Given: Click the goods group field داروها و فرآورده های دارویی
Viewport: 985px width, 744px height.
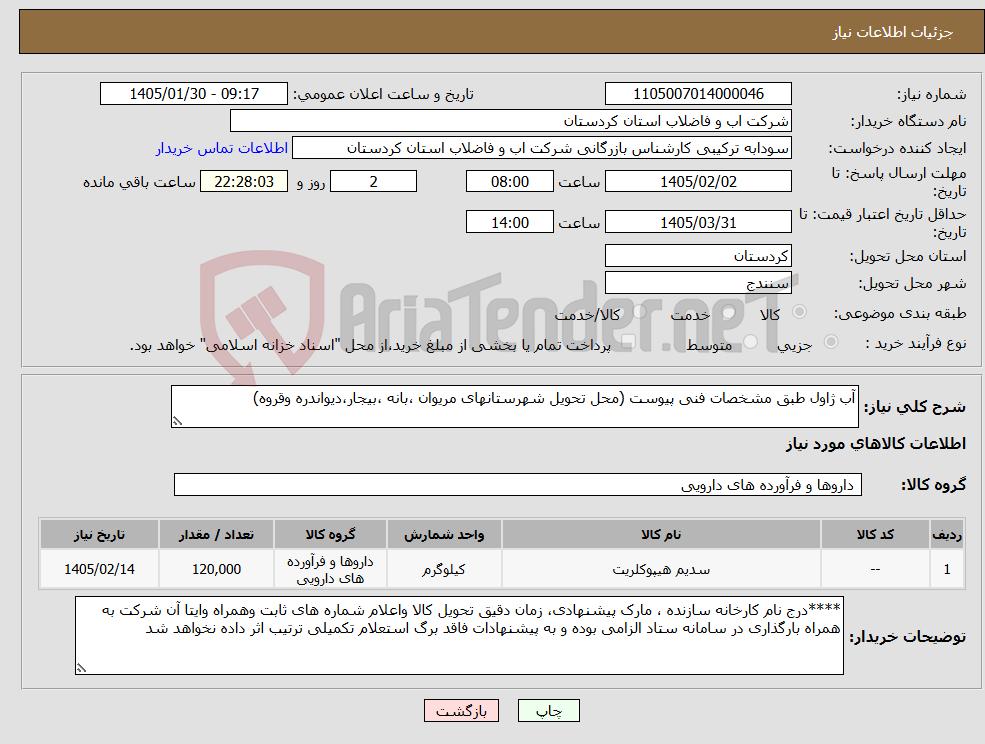Looking at the screenshot, I should click(x=518, y=484).
